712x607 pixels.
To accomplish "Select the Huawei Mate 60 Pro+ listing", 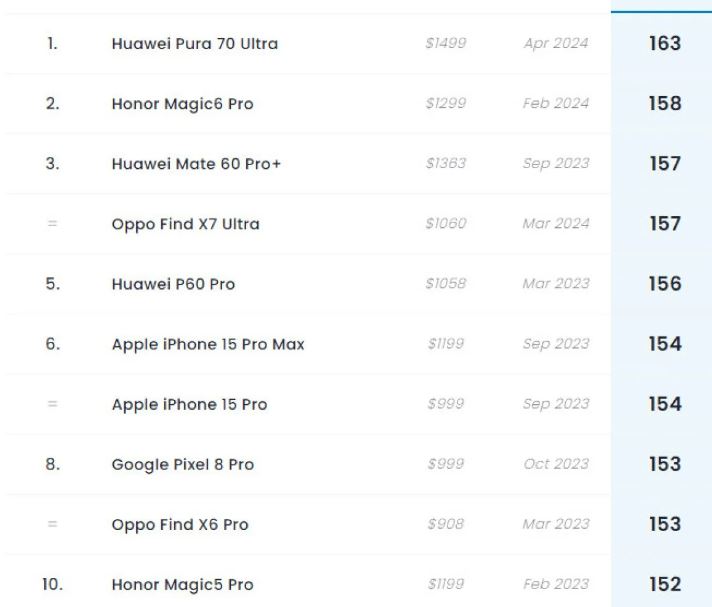I will 196,164.
